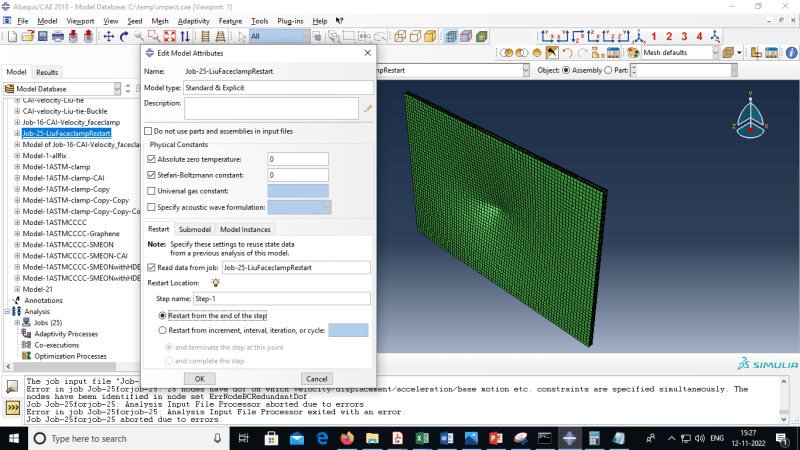
Task: Select Restart from the end of the step
Action: pos(162,316)
